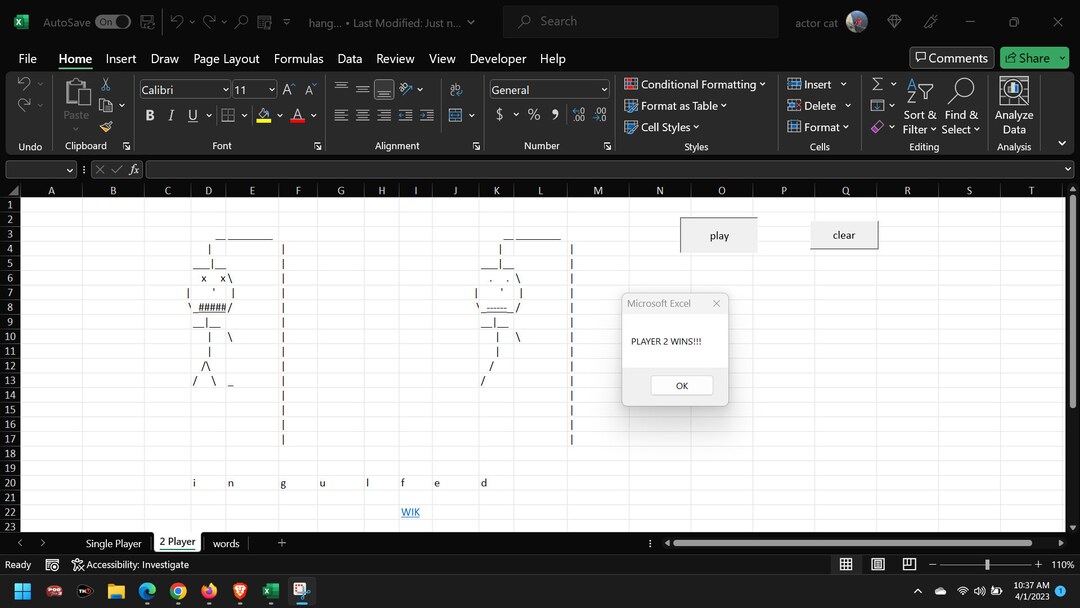
Task: Click Increase Decimal icon
Action: 578,115
